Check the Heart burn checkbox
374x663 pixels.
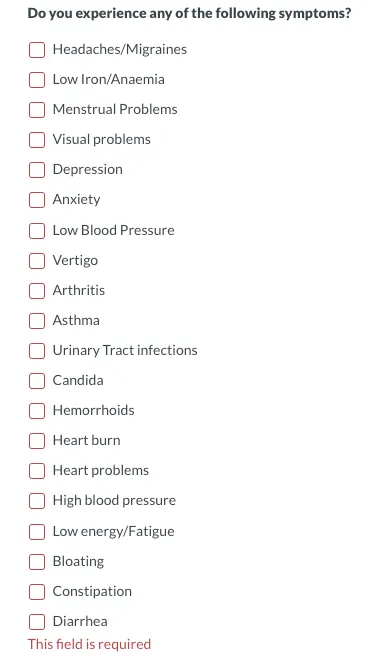[37, 441]
